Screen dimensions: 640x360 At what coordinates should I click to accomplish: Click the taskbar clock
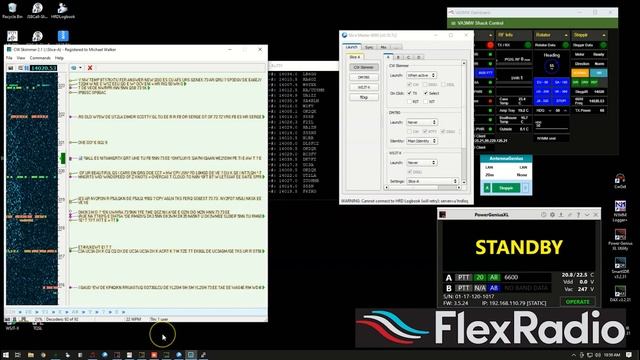[612, 355]
